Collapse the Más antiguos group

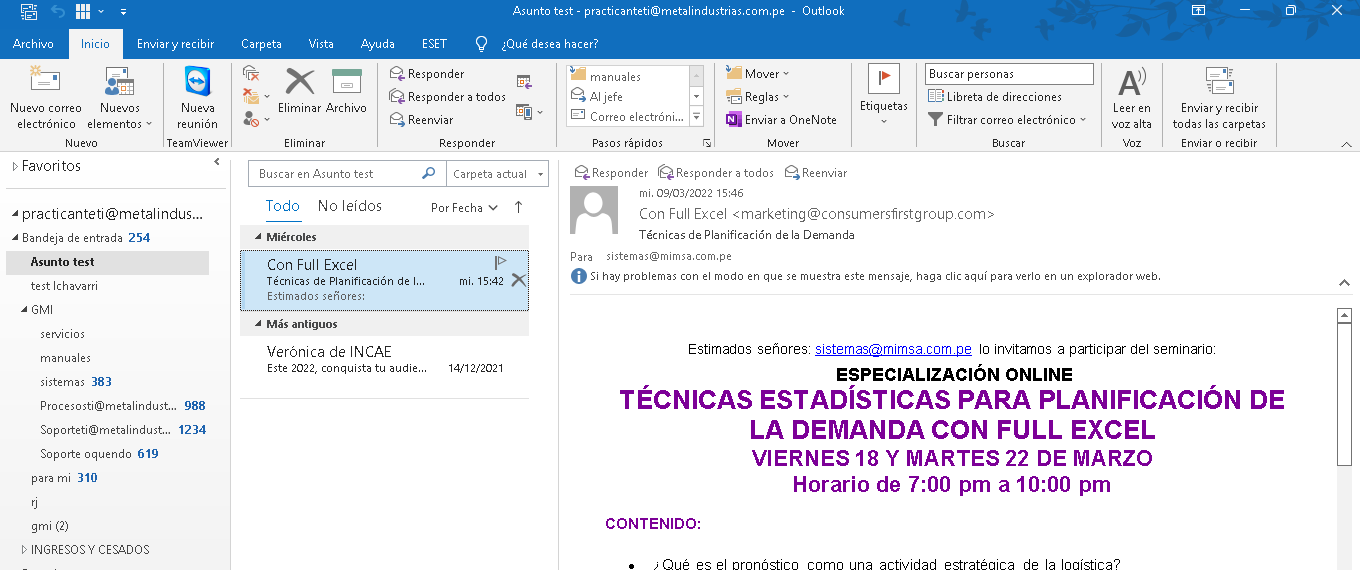257,324
